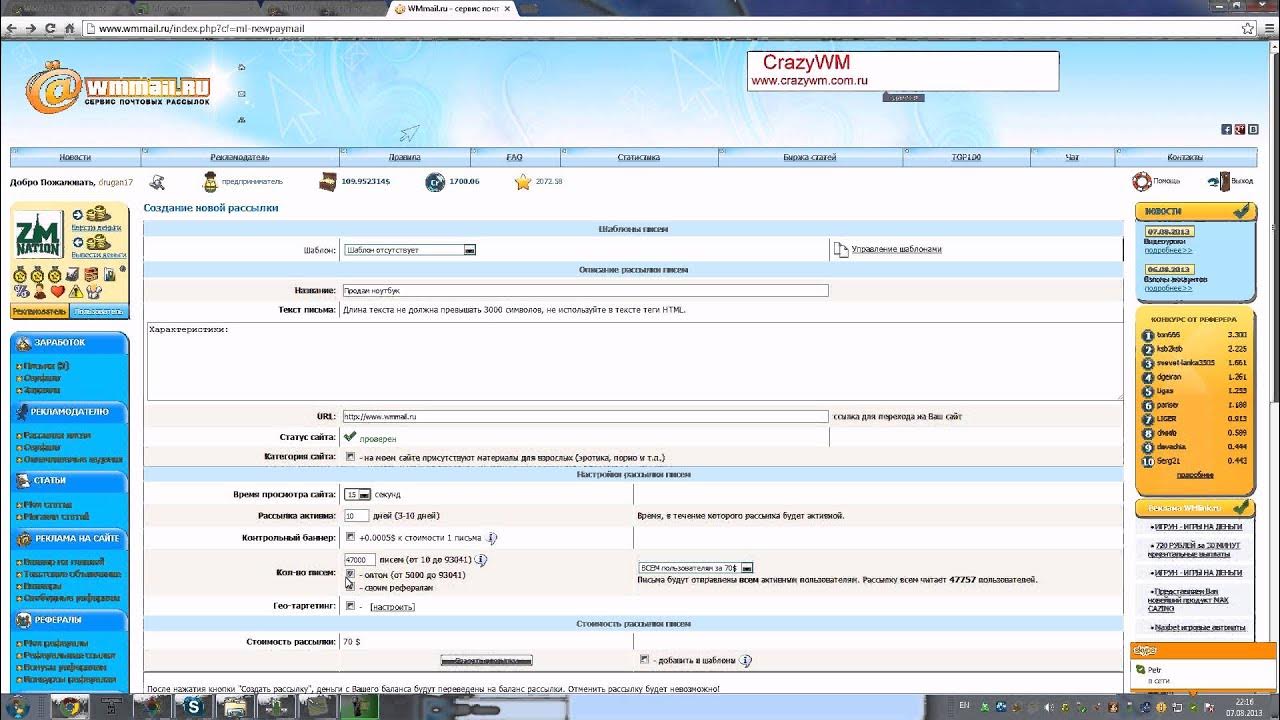Click the percent icon in the profile panel
This screenshot has height=720, width=1280.
[x=21, y=292]
